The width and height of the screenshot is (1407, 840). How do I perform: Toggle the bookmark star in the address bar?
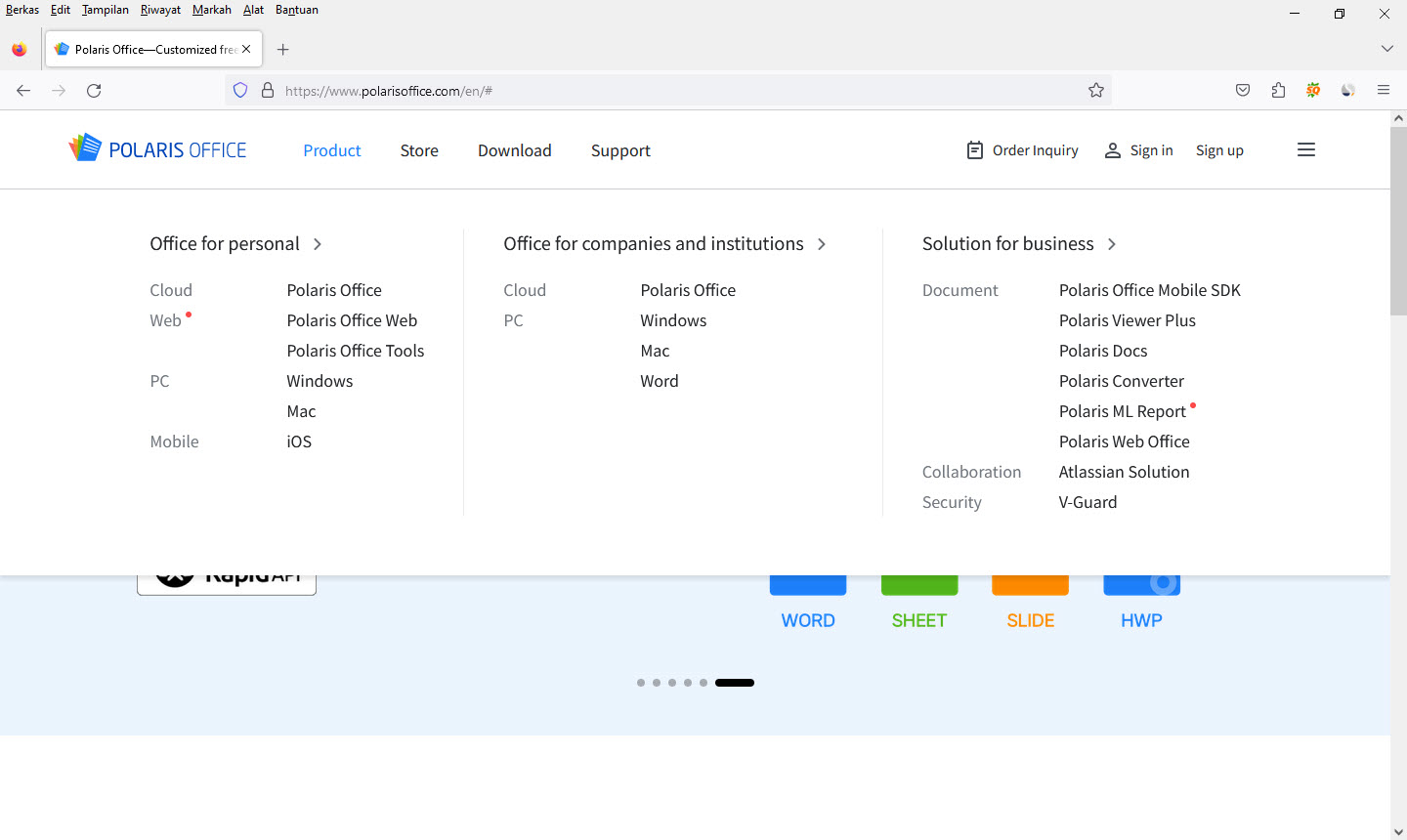tap(1096, 89)
